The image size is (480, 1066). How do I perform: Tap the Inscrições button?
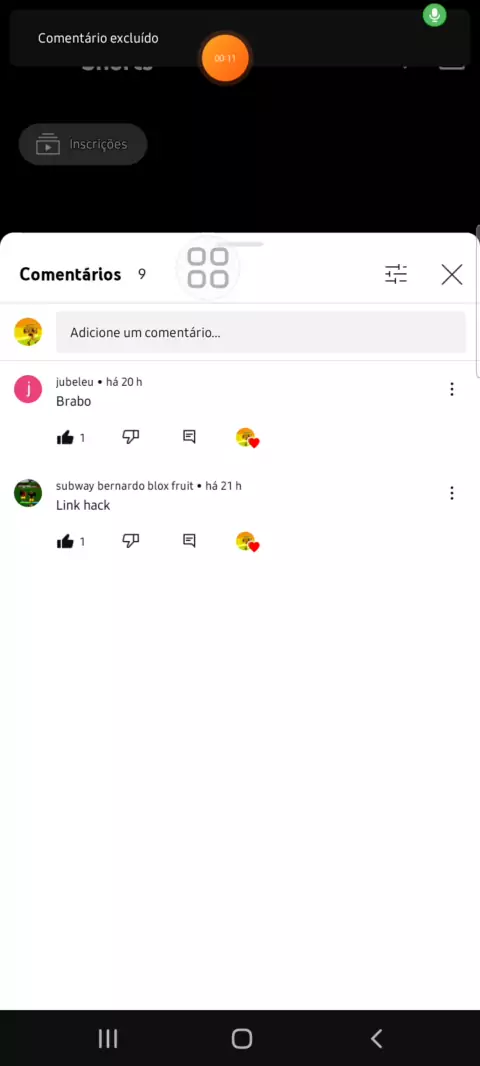click(x=83, y=144)
